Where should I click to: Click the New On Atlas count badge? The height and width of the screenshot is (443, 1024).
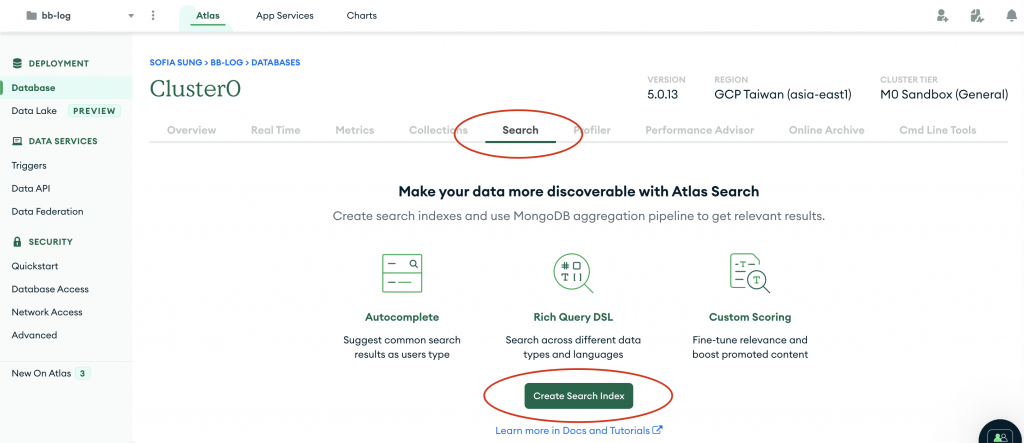coord(82,374)
